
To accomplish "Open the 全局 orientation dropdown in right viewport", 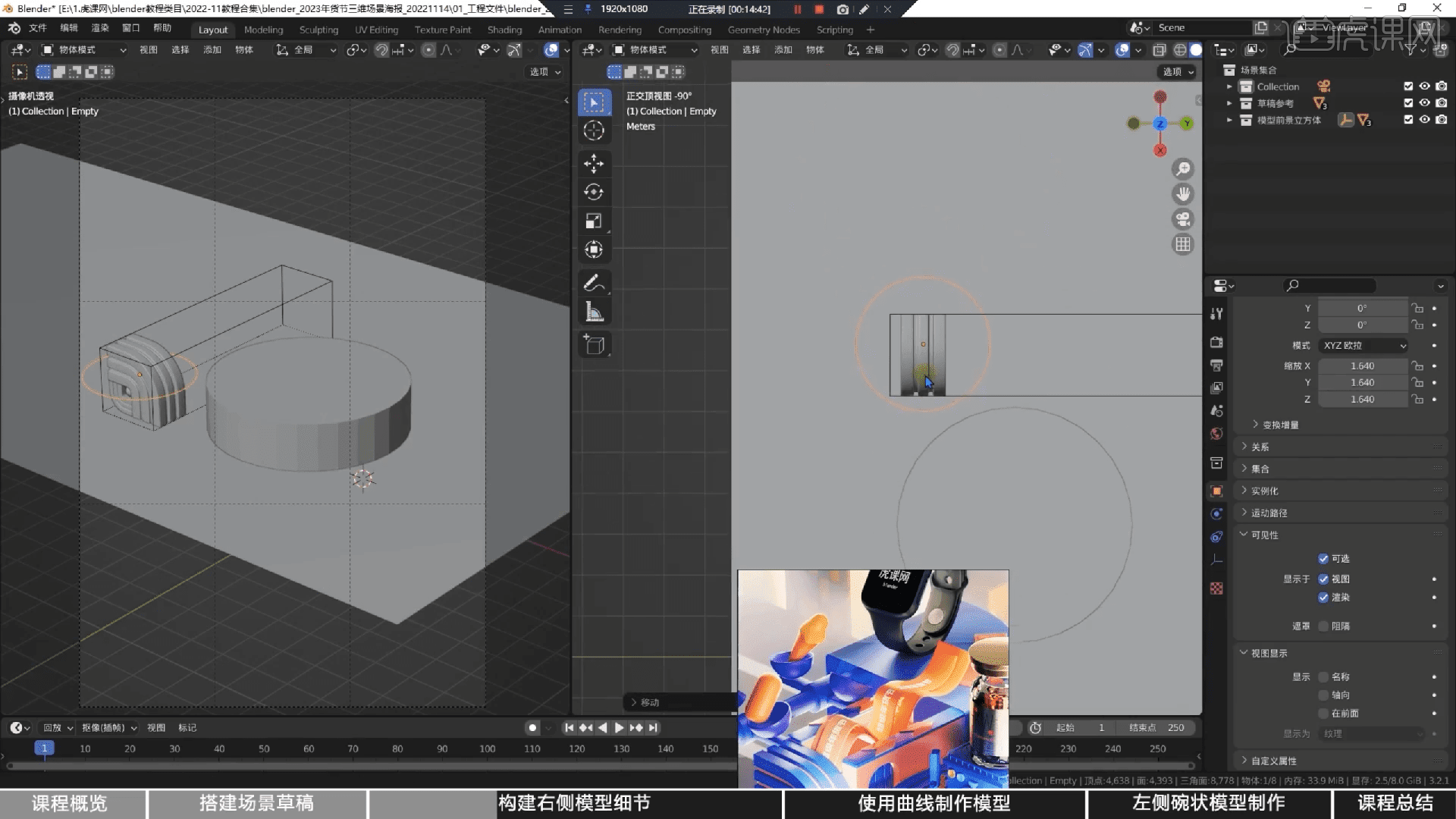I will click(878, 50).
